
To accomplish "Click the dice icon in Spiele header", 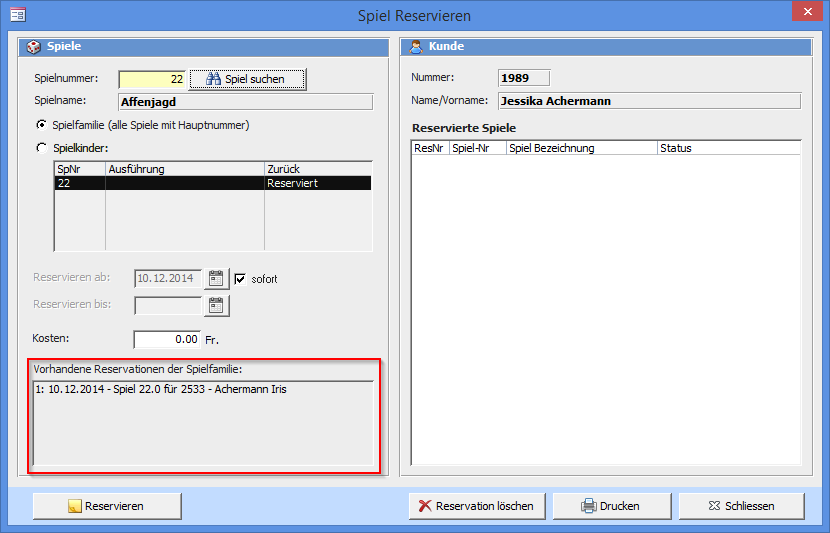I will click(33, 47).
